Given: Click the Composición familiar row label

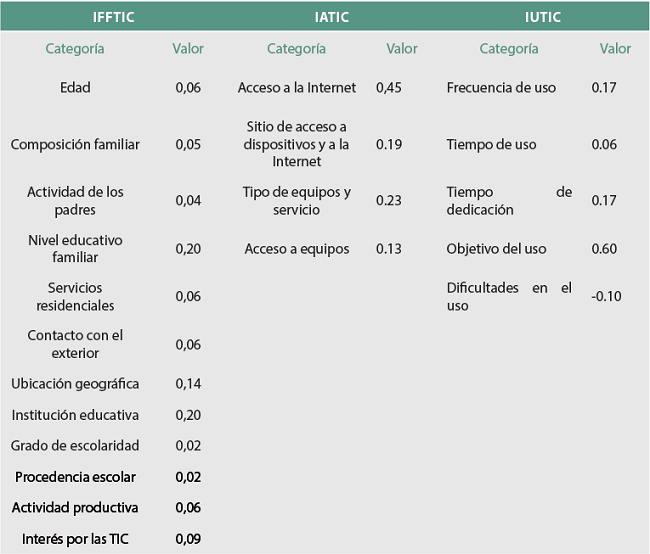Looking at the screenshot, I should [x=75, y=144].
